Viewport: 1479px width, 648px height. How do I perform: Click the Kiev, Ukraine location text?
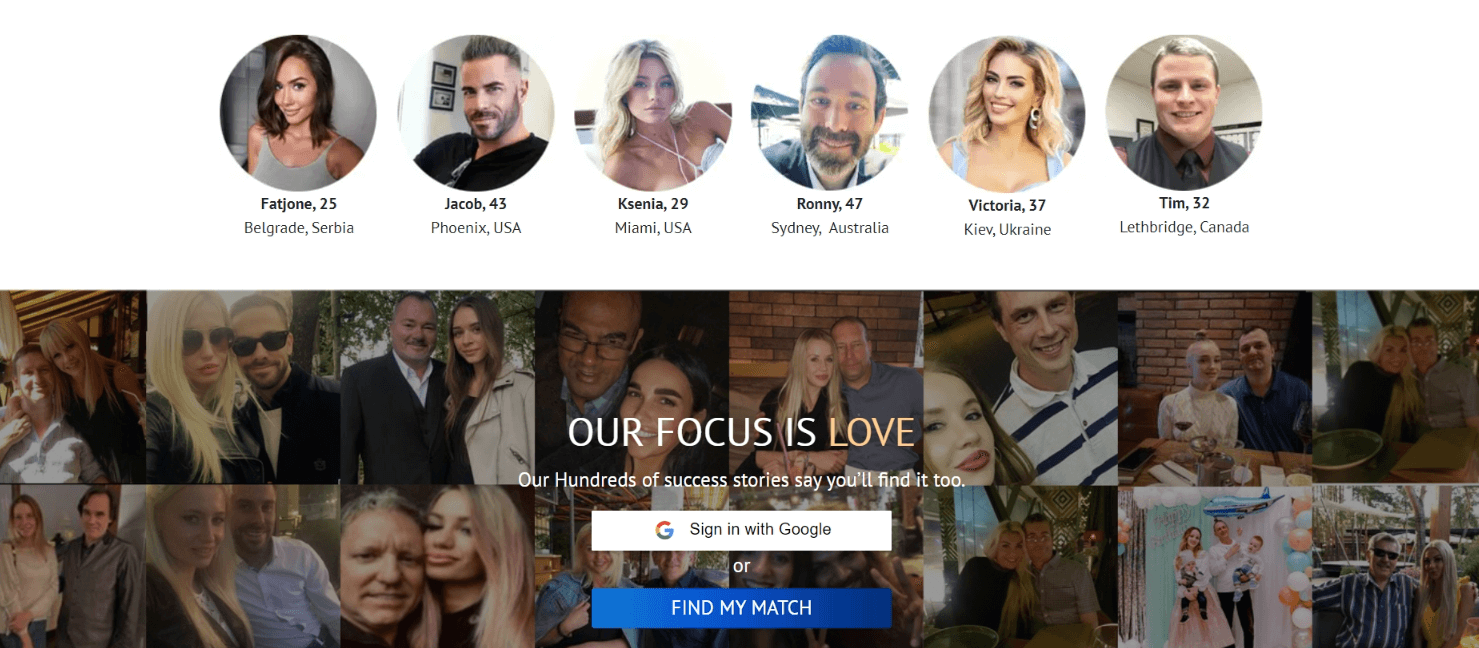[x=1007, y=229]
